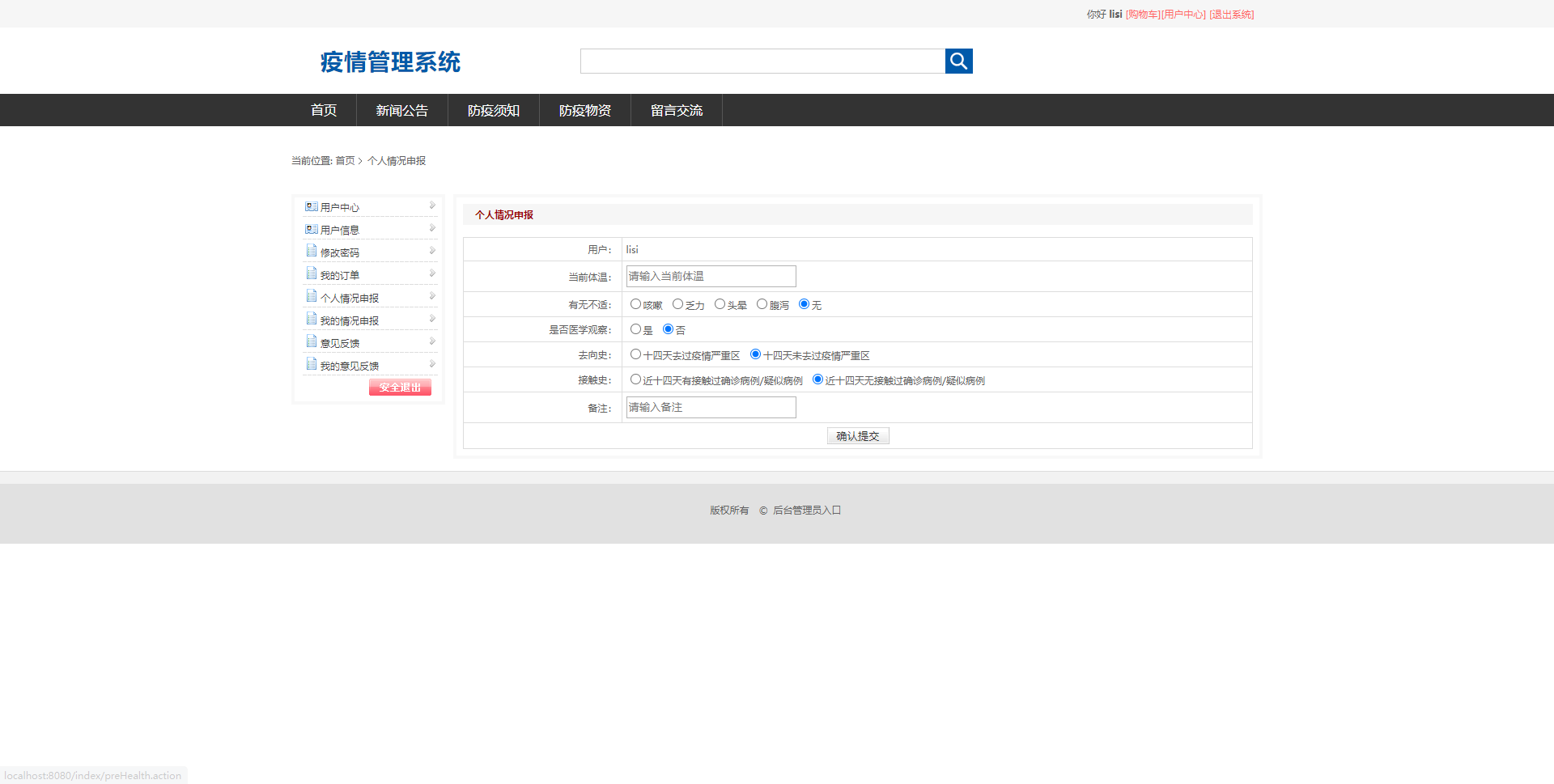
Task: Click the arrow beside 用户信息
Action: [432, 228]
